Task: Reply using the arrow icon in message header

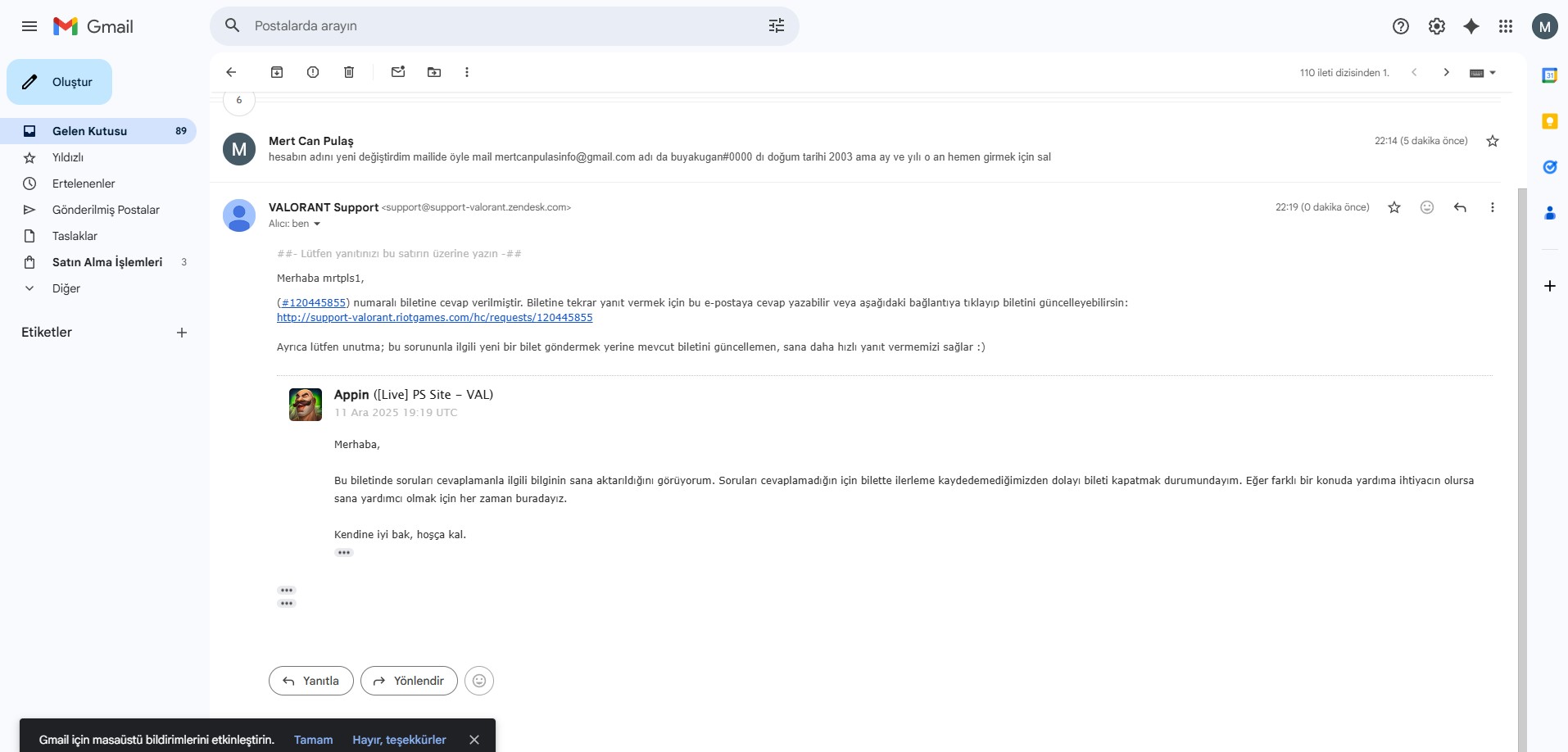Action: pyautogui.click(x=1460, y=207)
